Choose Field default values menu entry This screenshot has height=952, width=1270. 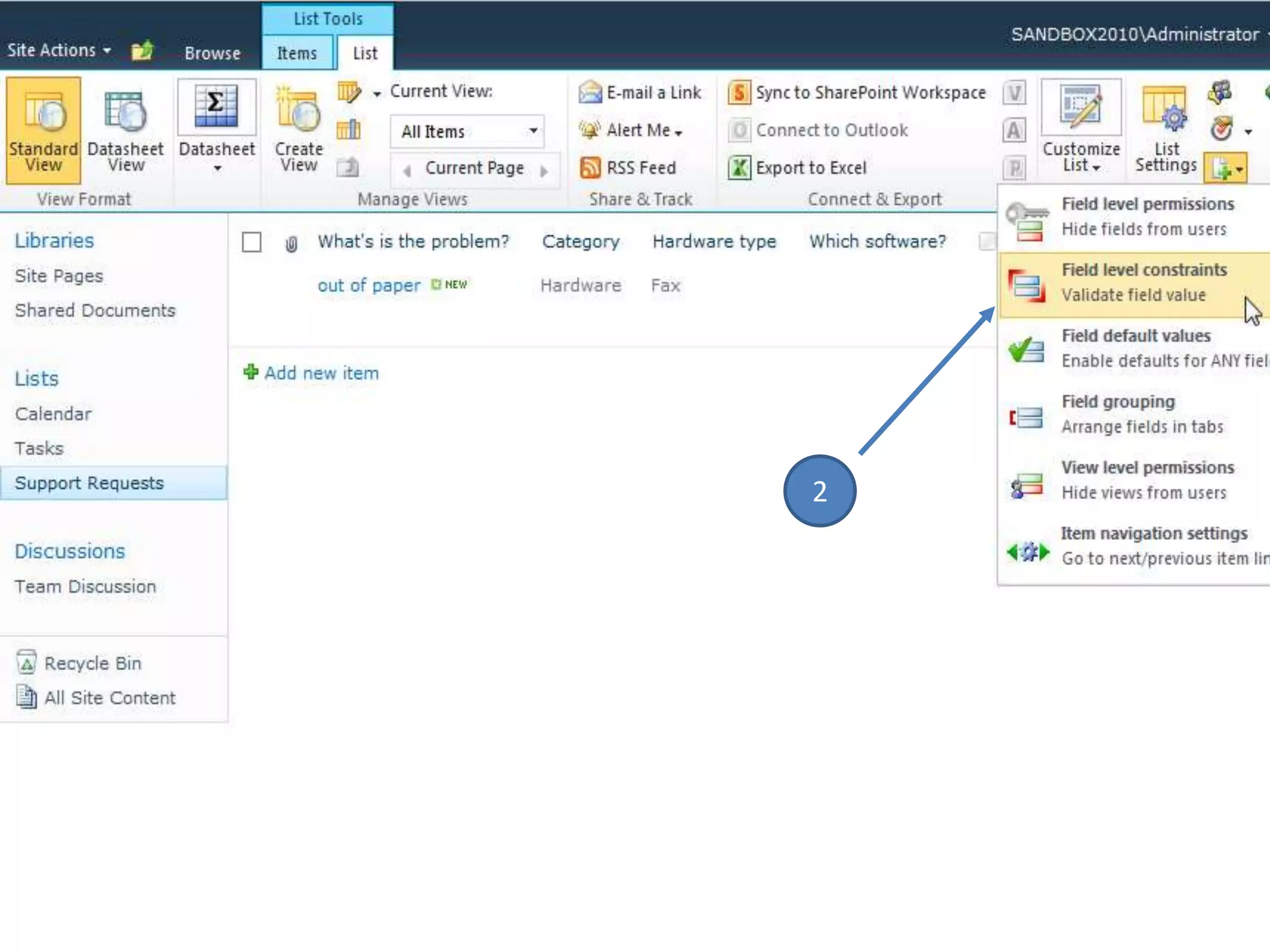[1134, 348]
